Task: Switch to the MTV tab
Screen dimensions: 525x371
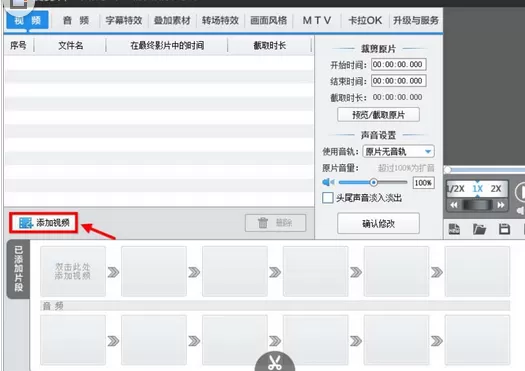Action: [317, 20]
